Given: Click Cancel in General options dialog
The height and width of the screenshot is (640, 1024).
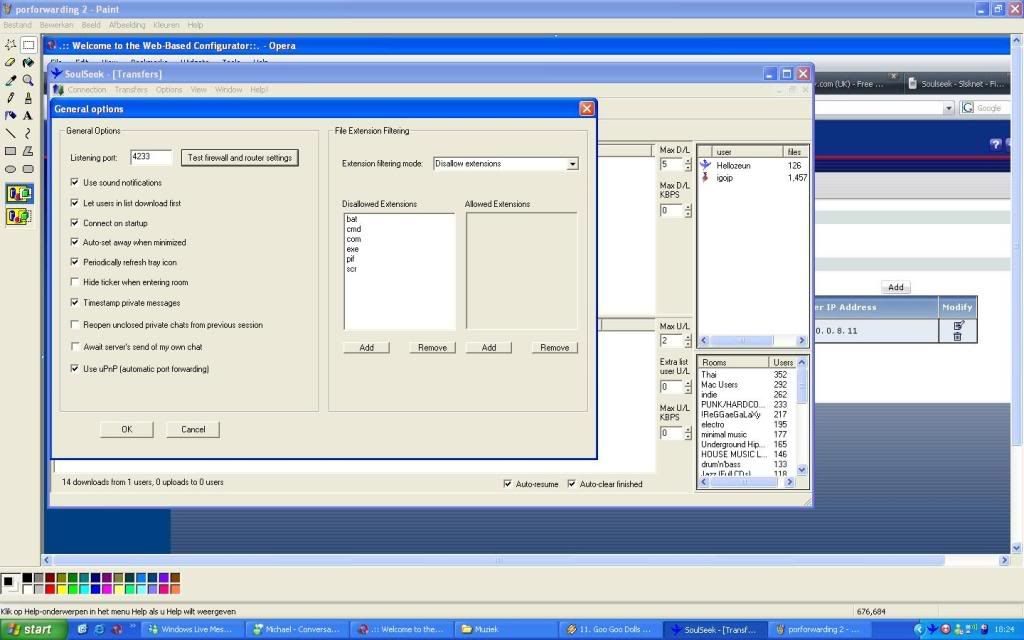Looking at the screenshot, I should 193,429.
